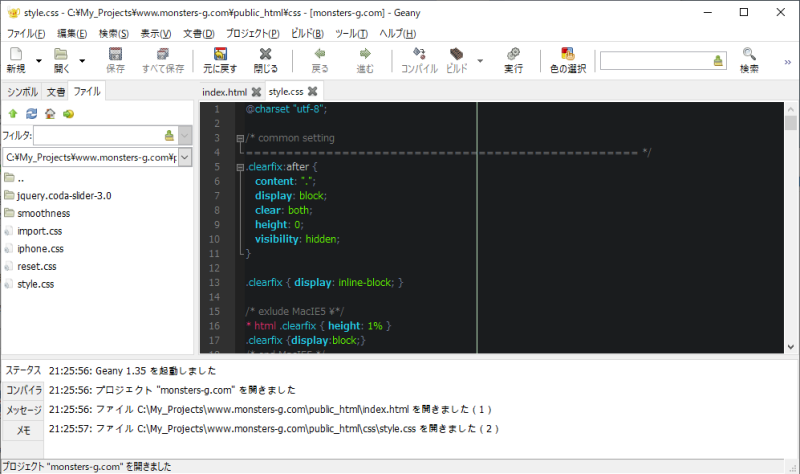Click the 検索 magnifier icon

749,60
